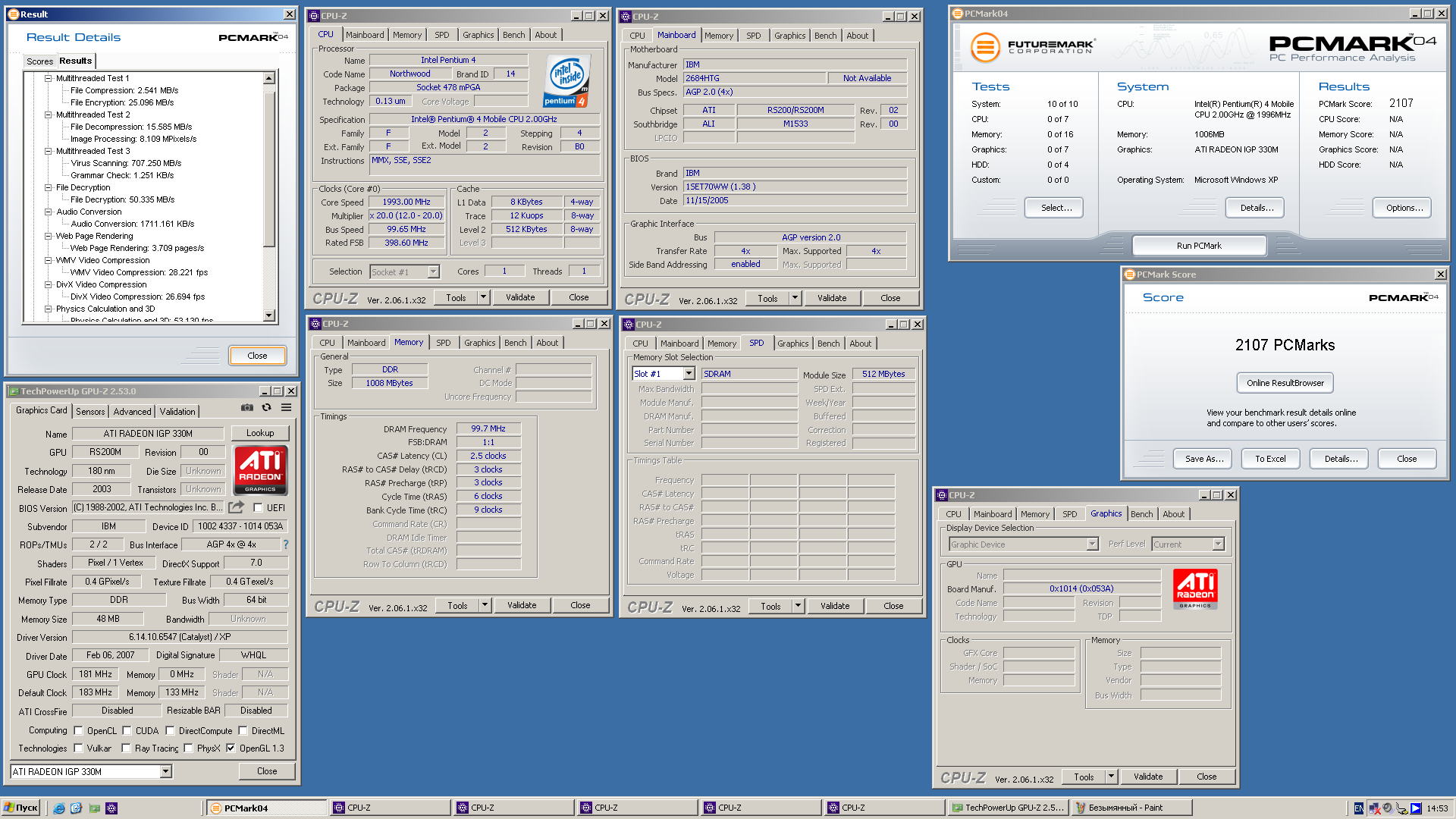Screen dimensions: 1456x819
Task: Click the Save As... button in PCMark Score
Action: [x=1203, y=459]
